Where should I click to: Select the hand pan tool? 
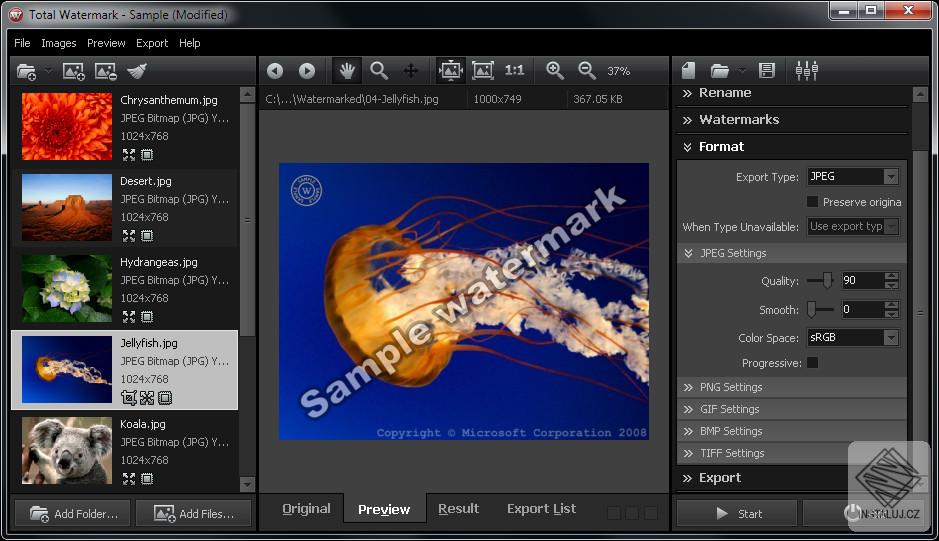(x=347, y=71)
